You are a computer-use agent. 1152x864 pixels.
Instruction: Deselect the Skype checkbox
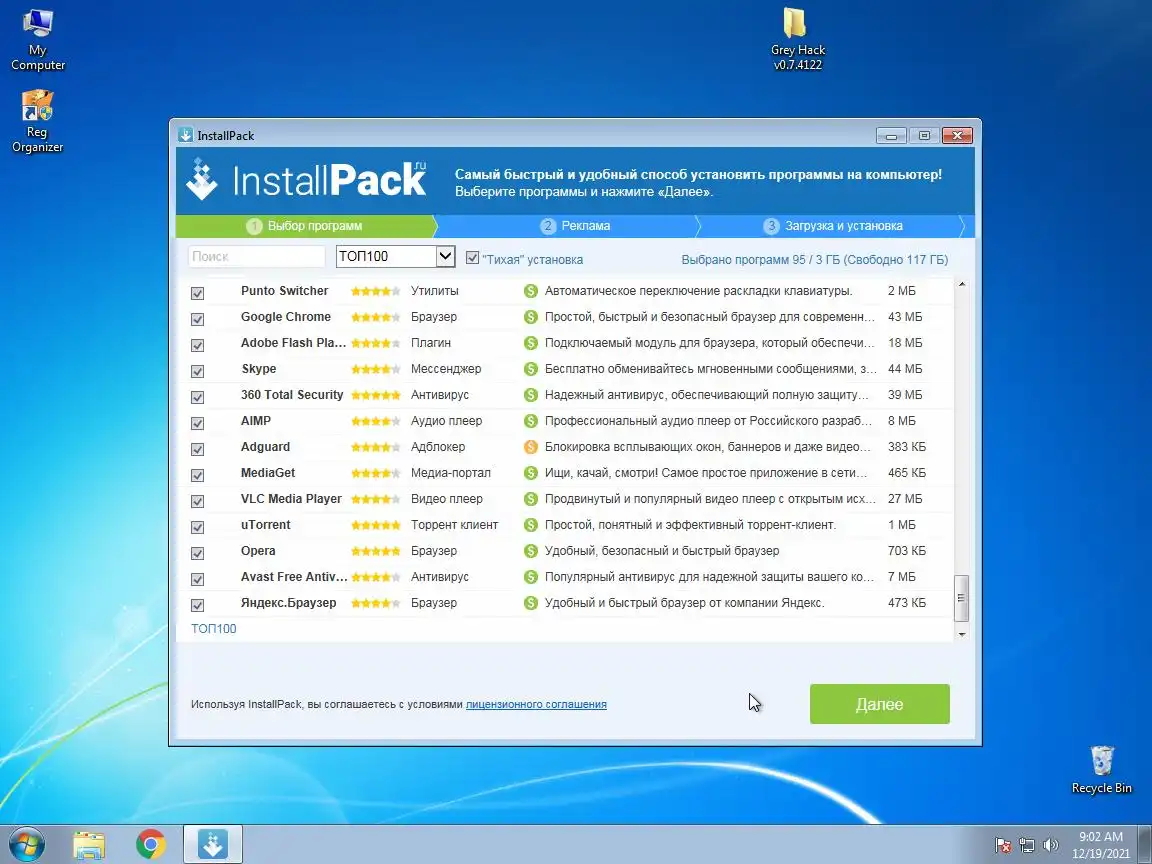[198, 371]
